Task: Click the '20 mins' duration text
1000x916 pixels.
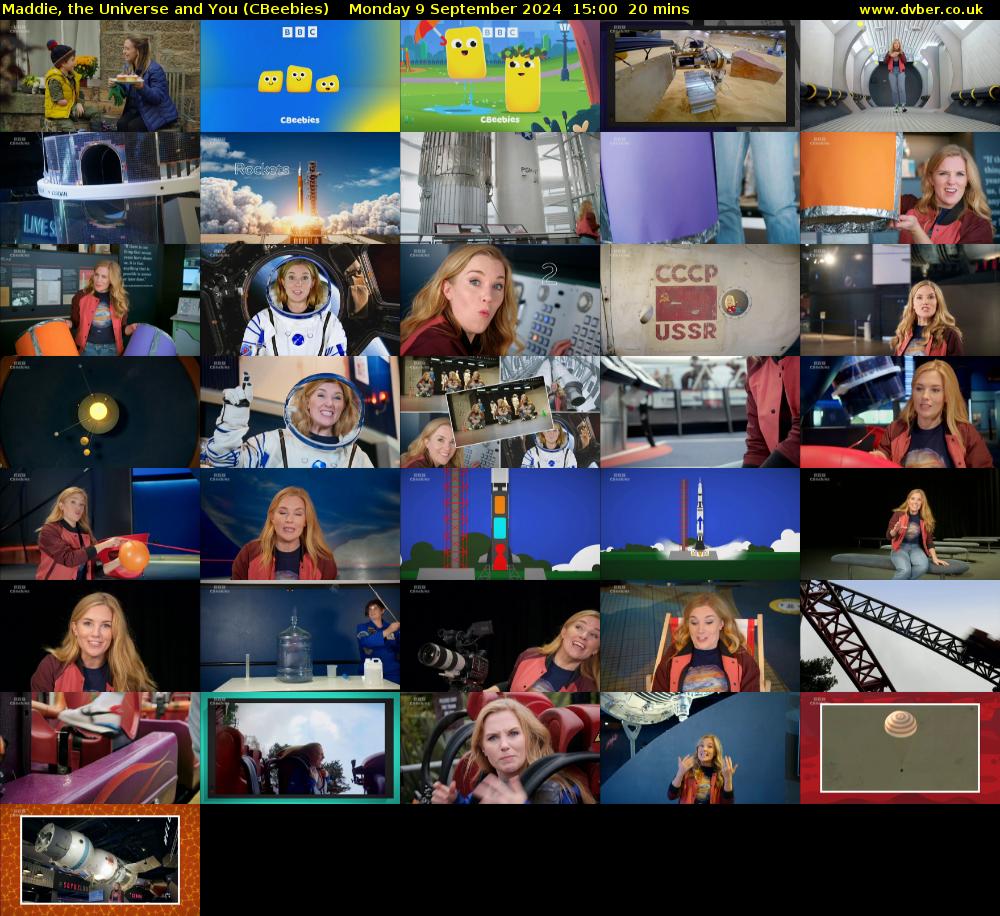Action: click(659, 9)
